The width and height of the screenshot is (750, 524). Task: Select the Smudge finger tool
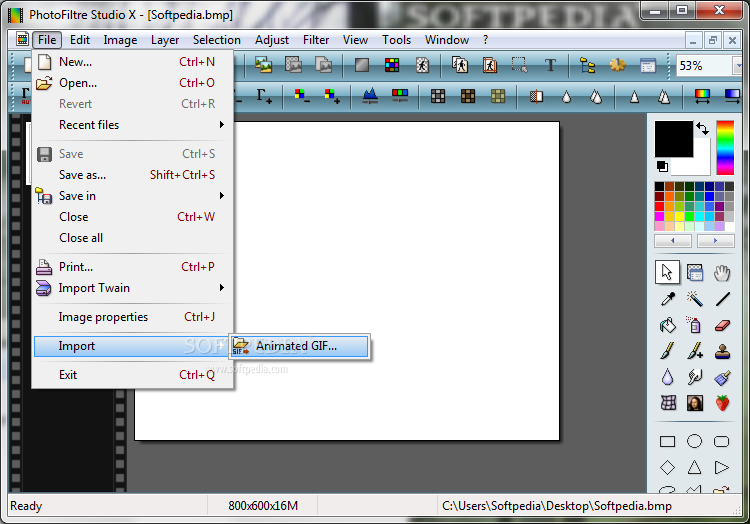[x=695, y=377]
